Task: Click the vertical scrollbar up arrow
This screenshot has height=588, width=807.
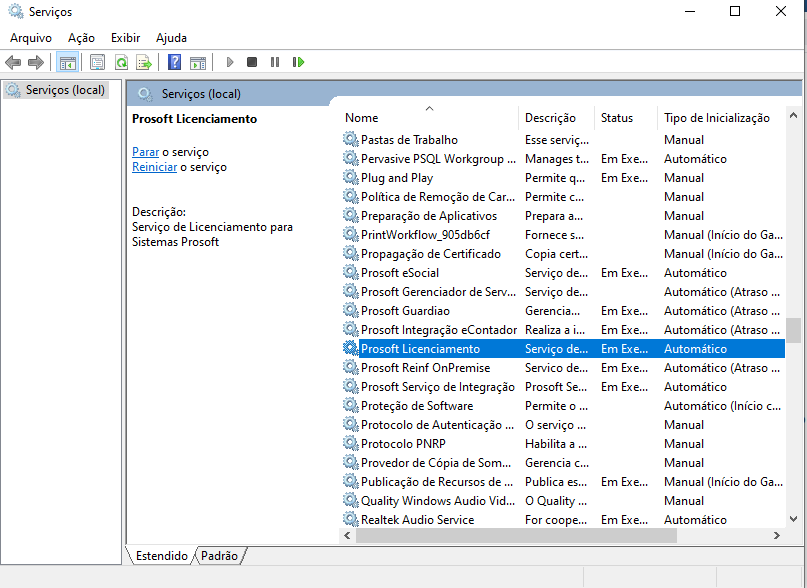Action: 793,116
